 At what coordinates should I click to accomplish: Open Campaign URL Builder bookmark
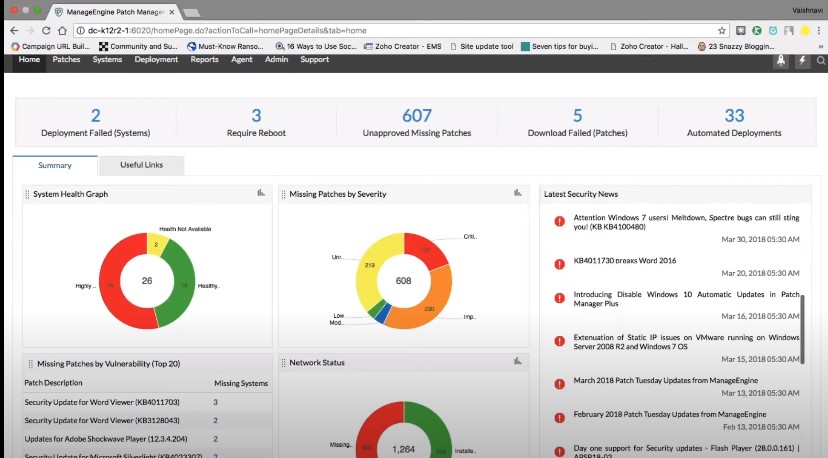pos(50,46)
